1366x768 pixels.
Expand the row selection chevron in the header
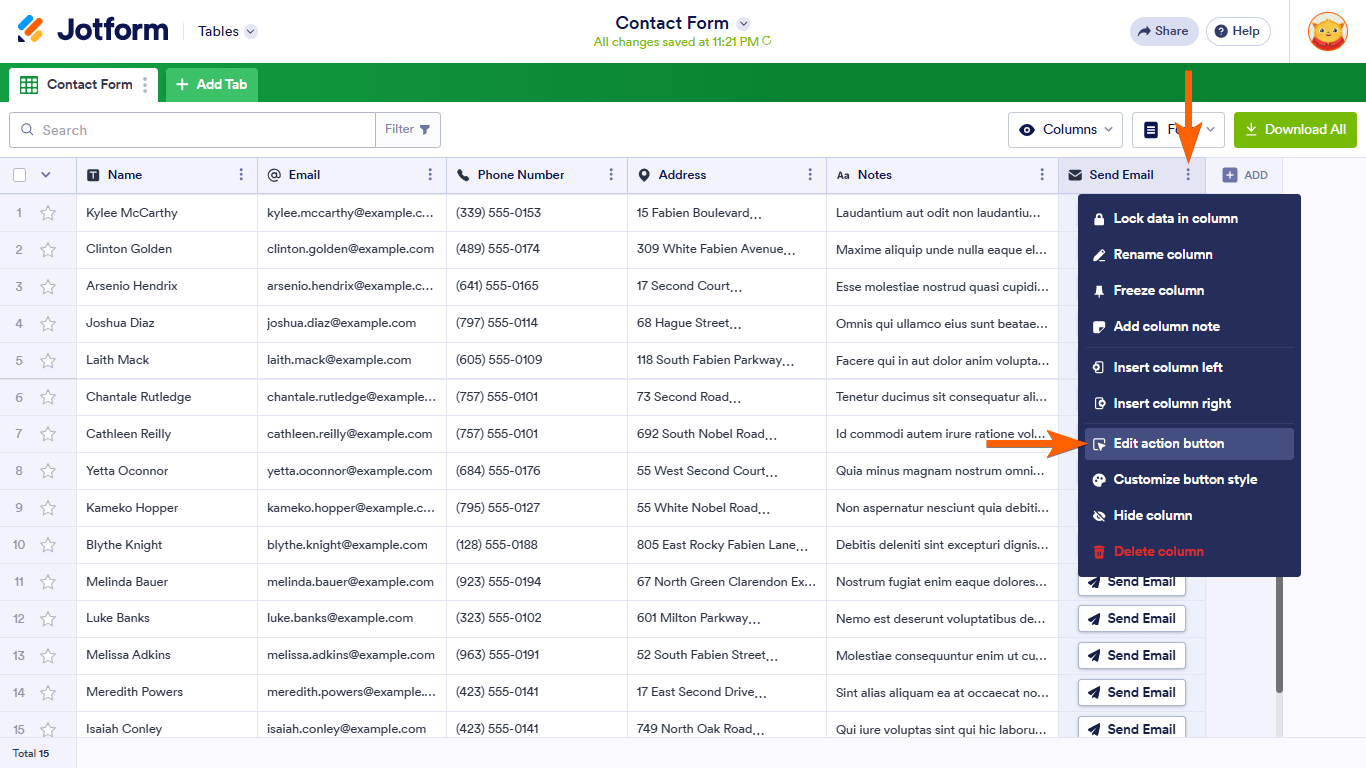tap(45, 175)
